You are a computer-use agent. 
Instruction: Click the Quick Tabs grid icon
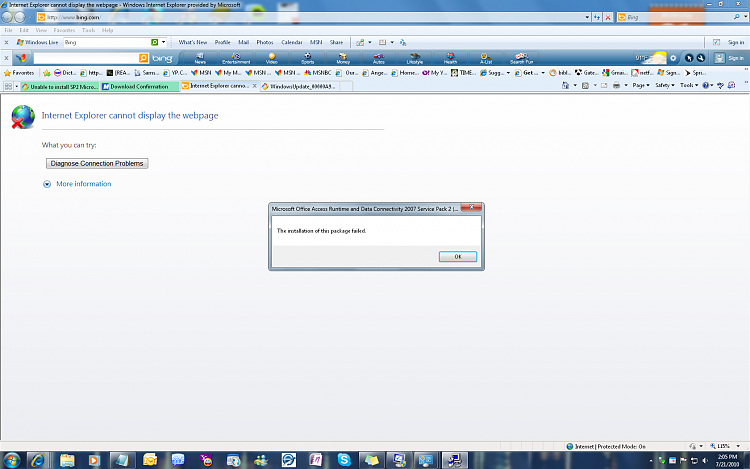[x=8, y=87]
